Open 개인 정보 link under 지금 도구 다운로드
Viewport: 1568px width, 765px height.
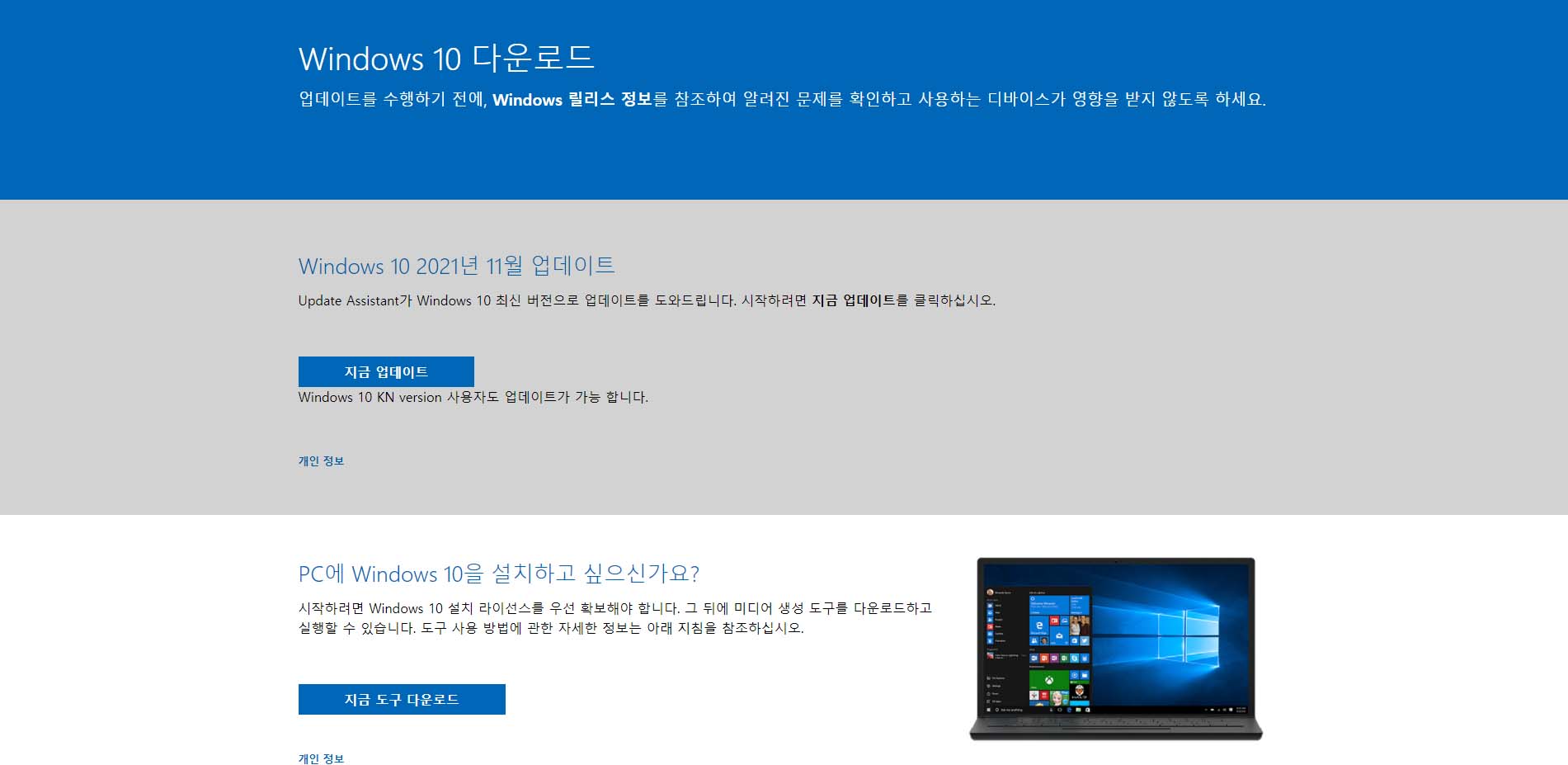[x=321, y=758]
